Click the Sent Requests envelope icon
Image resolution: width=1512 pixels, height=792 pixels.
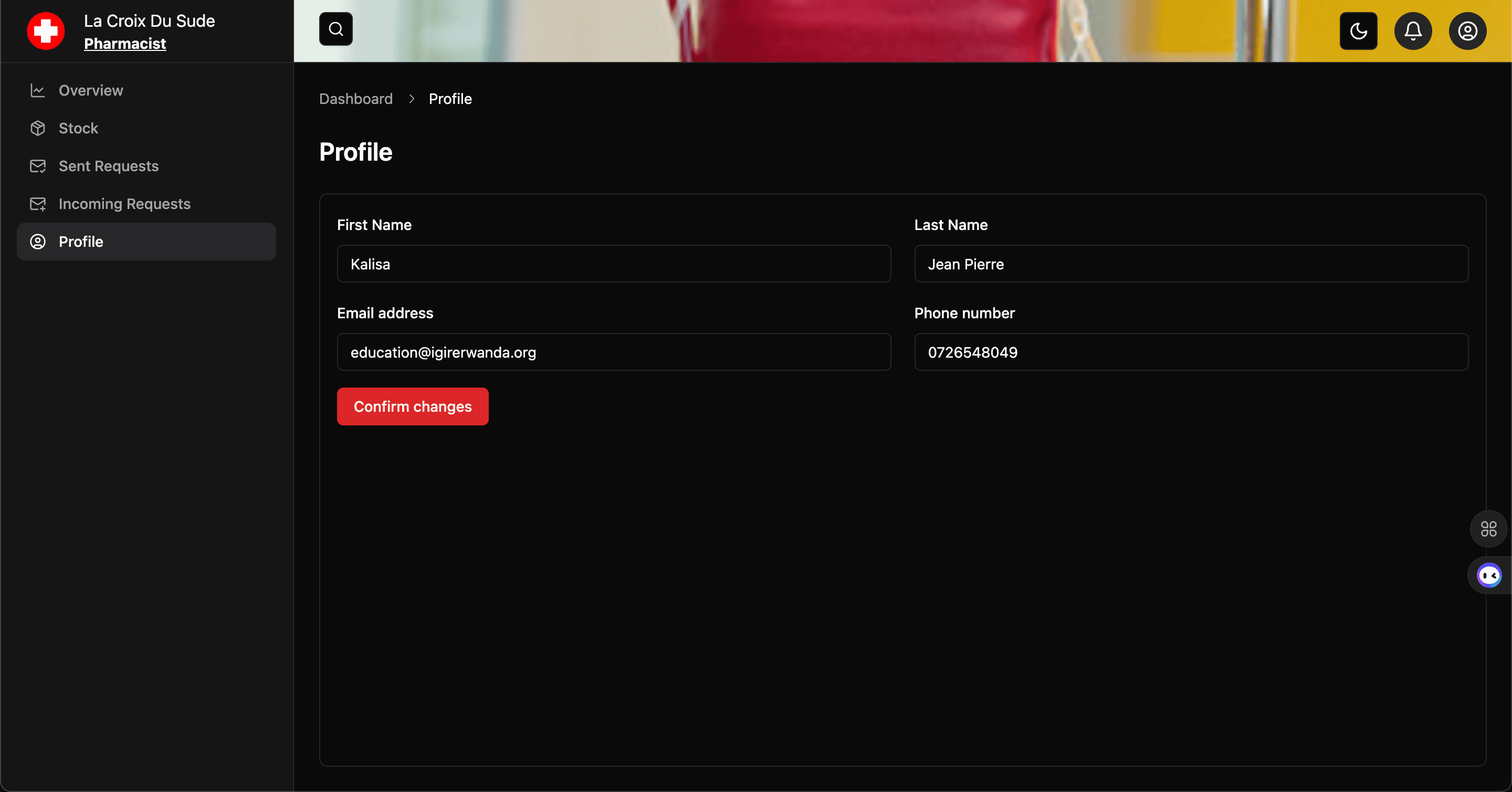(x=38, y=166)
